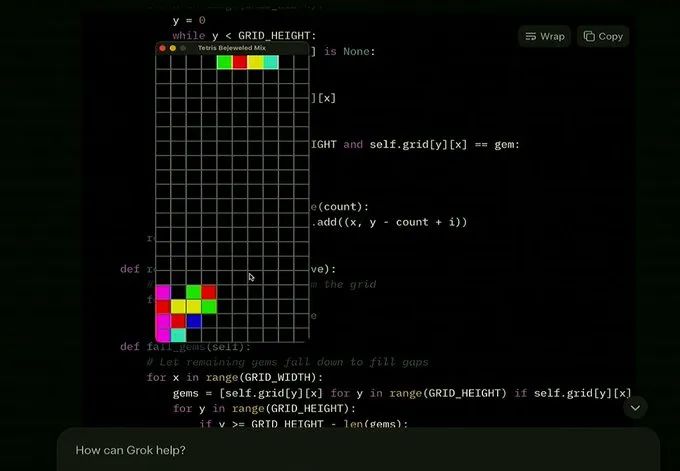Screen dimensions: 680x471
Task: Close the Tetris Bejeweled Mix window
Action: (162, 48)
